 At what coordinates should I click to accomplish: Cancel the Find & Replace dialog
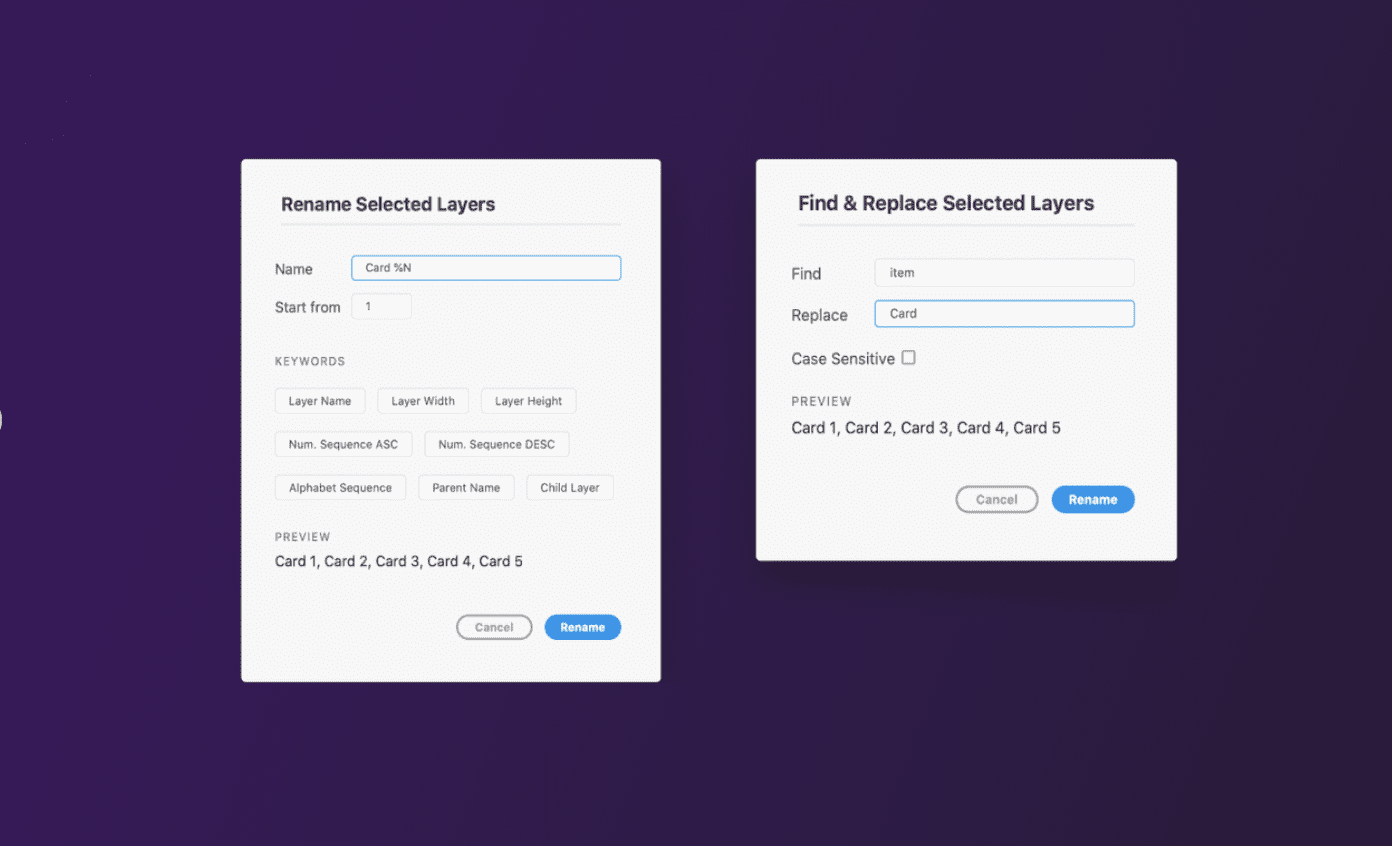click(x=997, y=499)
